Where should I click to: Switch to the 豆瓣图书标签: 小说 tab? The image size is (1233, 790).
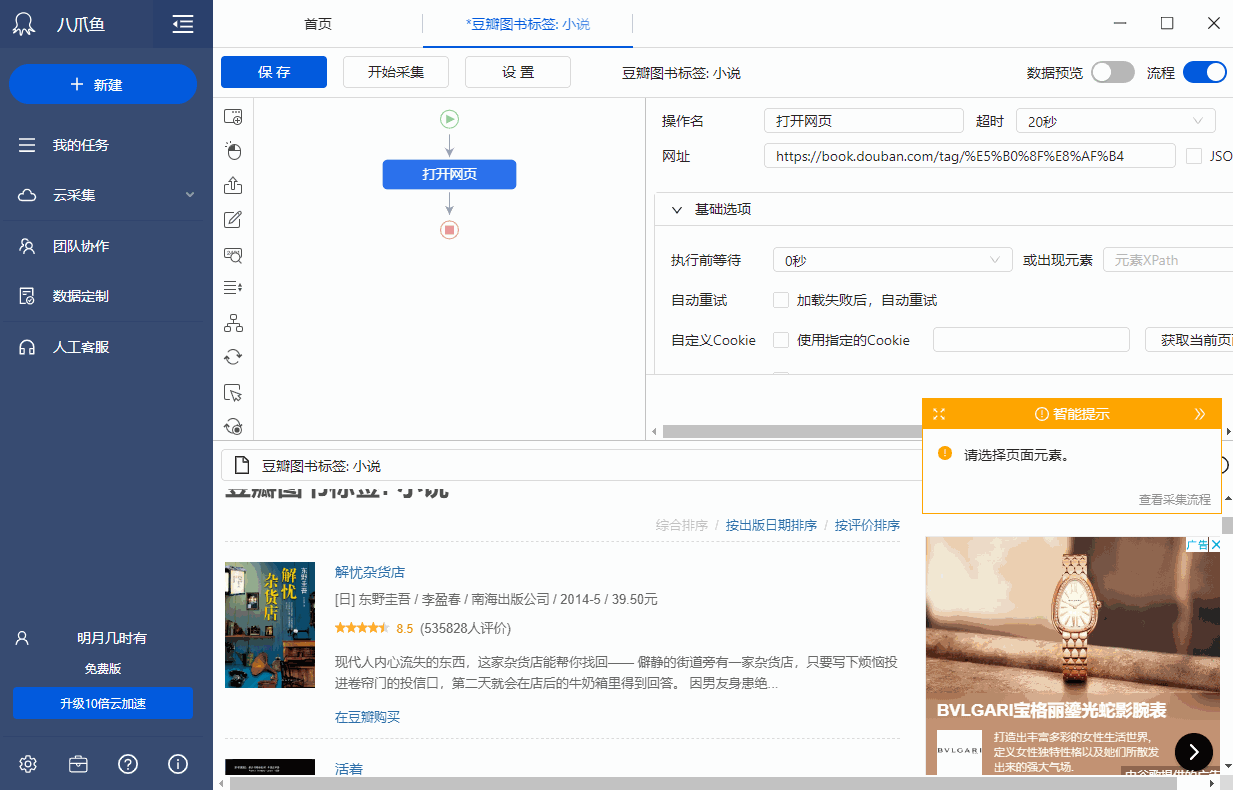coord(528,24)
